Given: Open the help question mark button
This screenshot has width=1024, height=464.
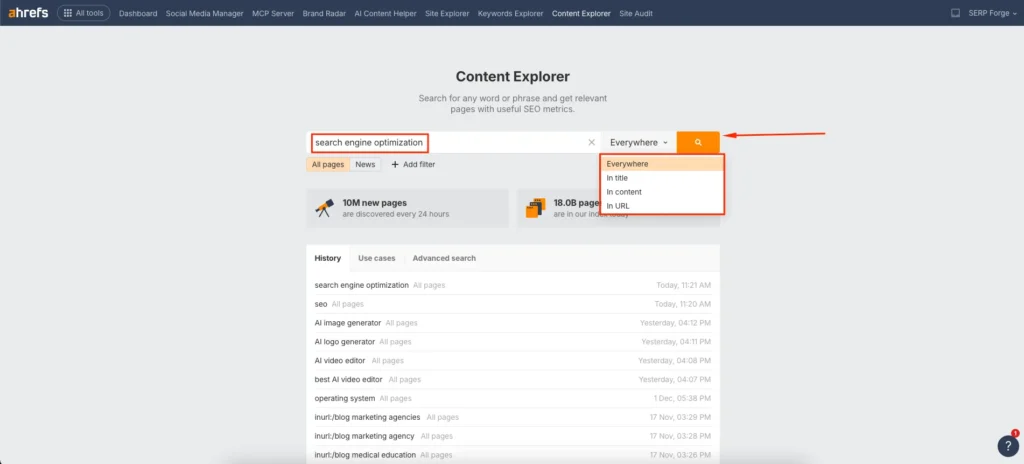Looking at the screenshot, I should pyautogui.click(x=1008, y=446).
